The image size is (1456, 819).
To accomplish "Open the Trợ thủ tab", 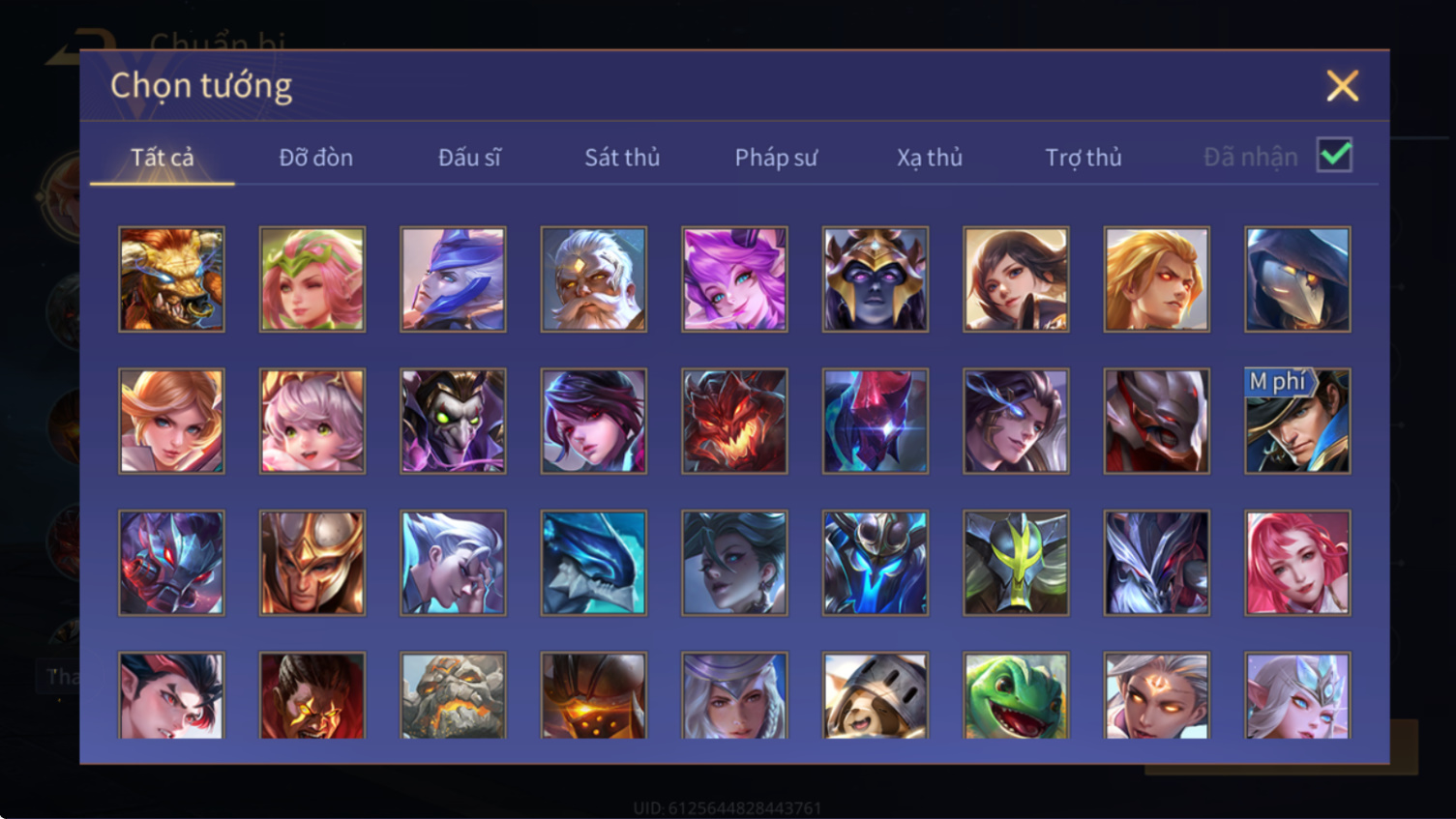I will pyautogui.click(x=1084, y=157).
